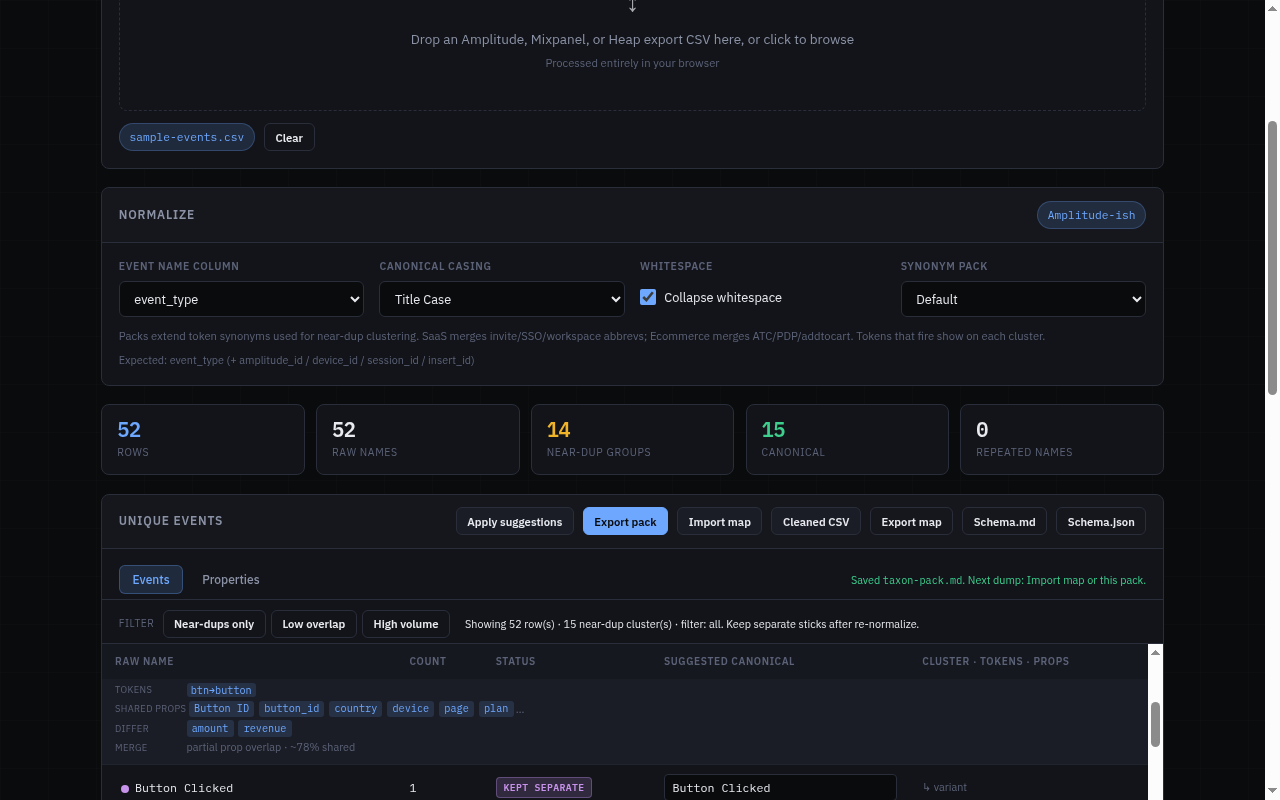This screenshot has height=800, width=1280.
Task: Open the Synonym Pack dropdown
Action: pyautogui.click(x=1023, y=299)
